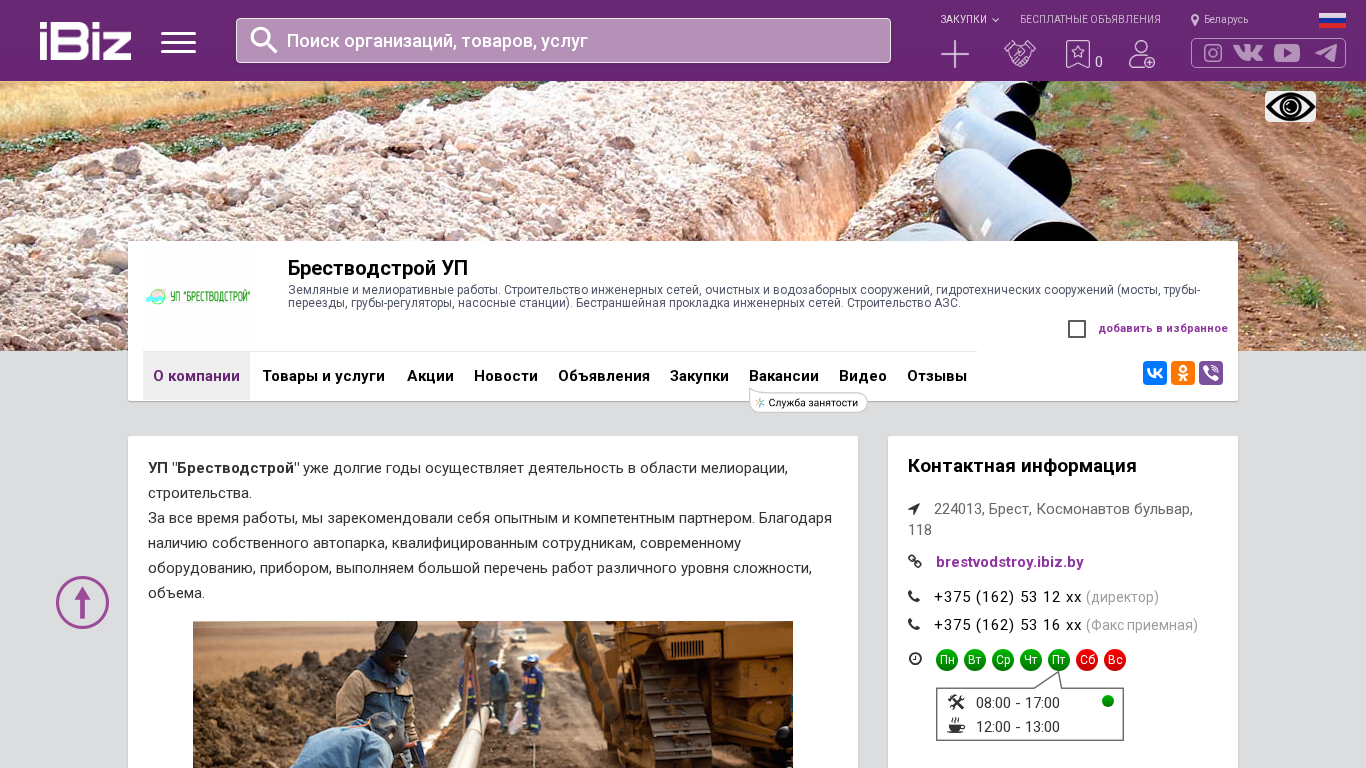Focus the organizations search field
Image resolution: width=1366 pixels, height=768 pixels.
[x=563, y=40]
